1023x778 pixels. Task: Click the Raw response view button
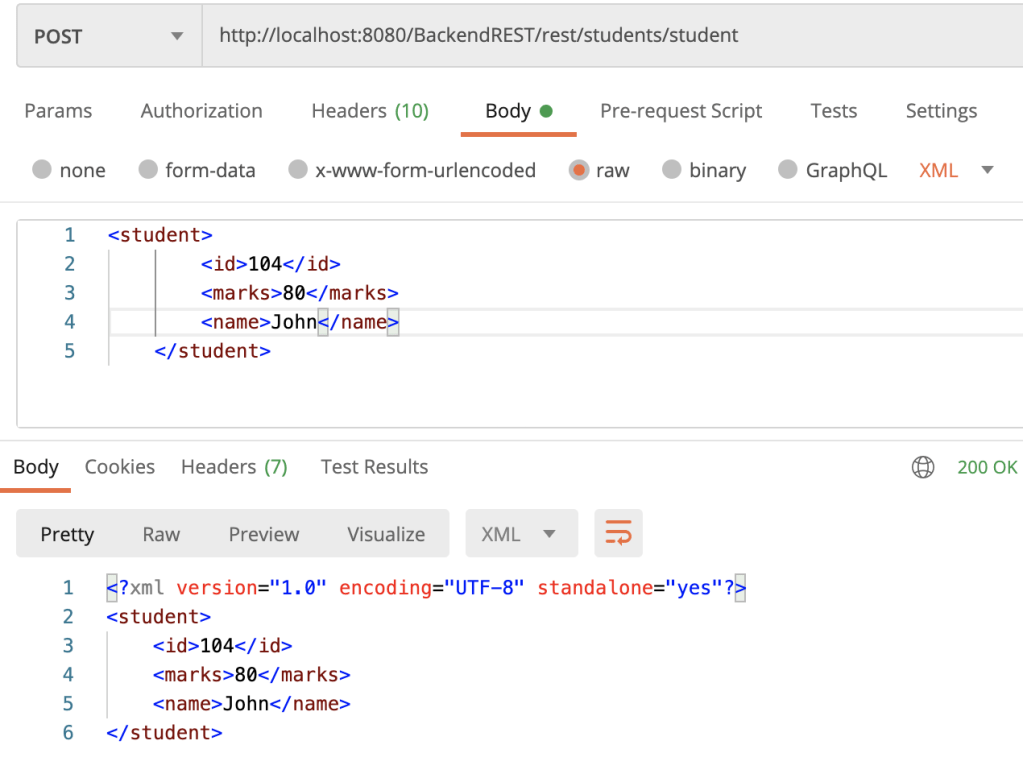[161, 534]
